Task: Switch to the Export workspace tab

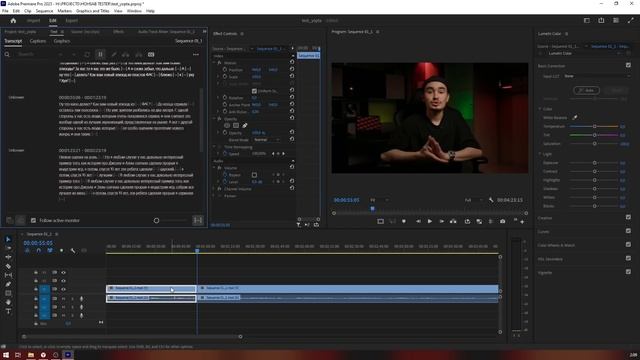Action: pyautogui.click(x=71, y=20)
